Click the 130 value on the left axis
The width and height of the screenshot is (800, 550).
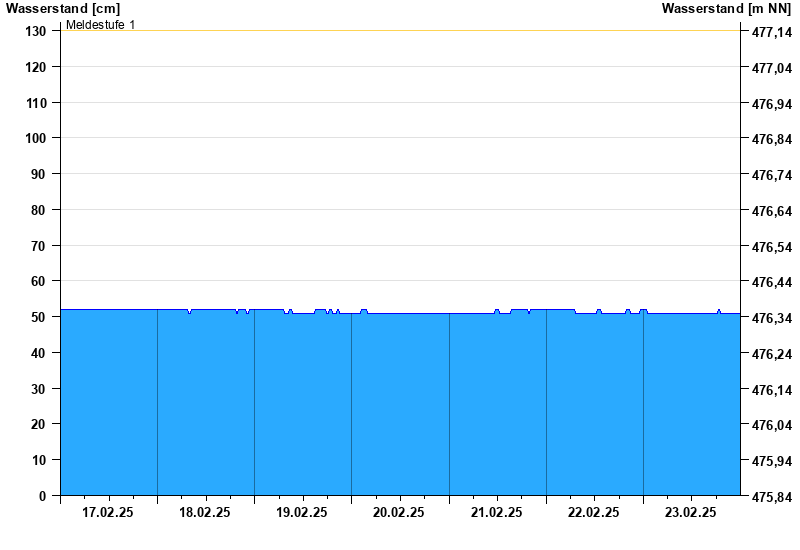click(35, 31)
